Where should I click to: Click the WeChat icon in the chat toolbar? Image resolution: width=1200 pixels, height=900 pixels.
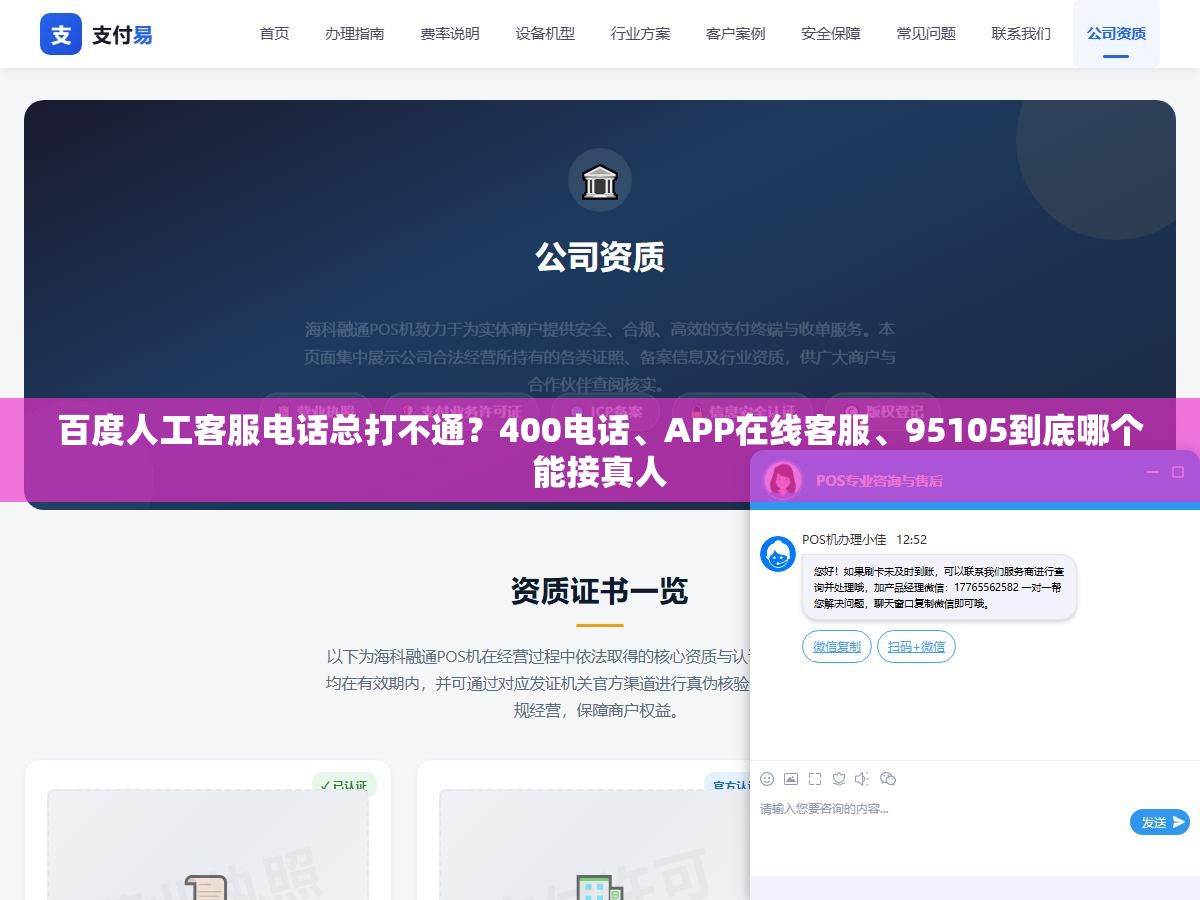coord(887,779)
